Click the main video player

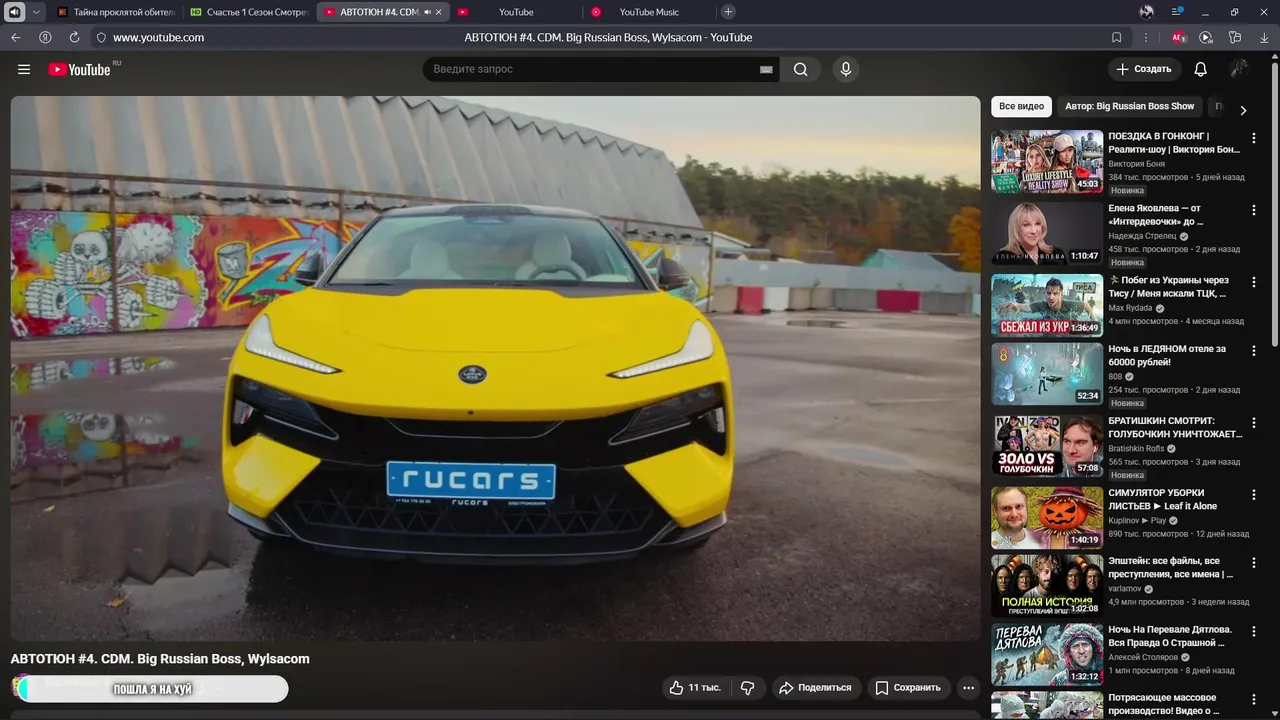495,368
